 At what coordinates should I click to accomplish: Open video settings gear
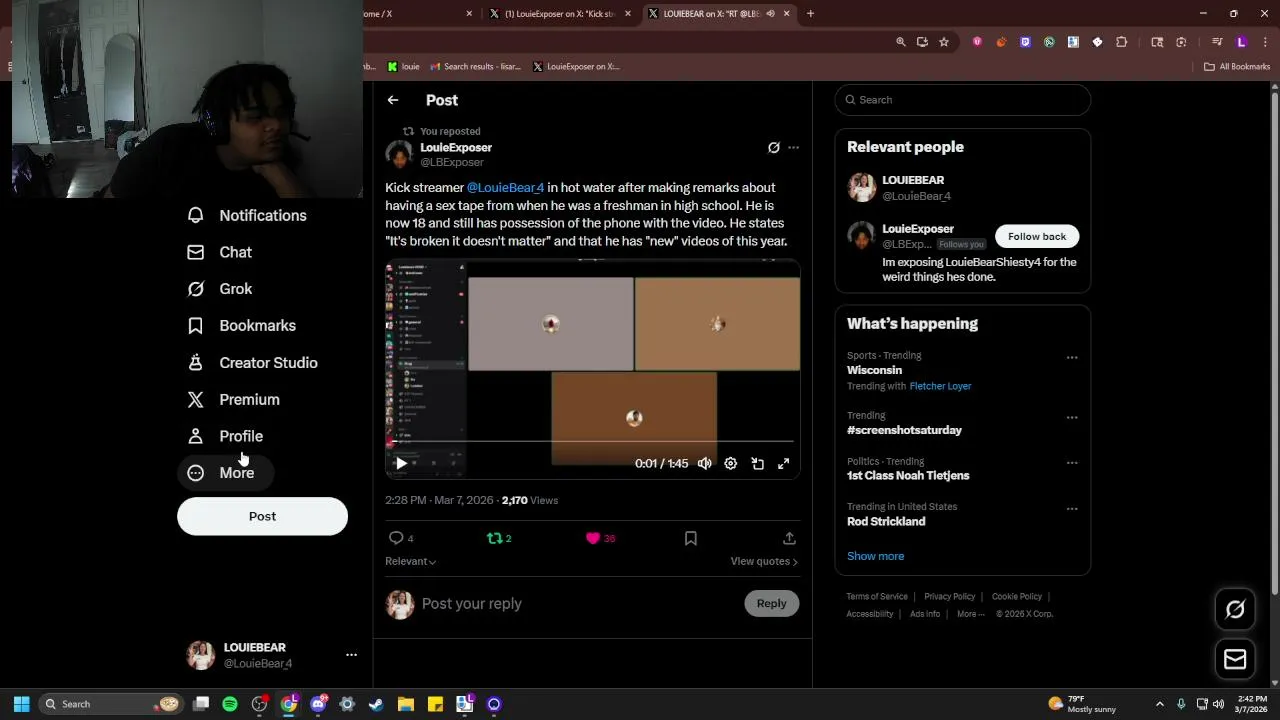coord(731,464)
